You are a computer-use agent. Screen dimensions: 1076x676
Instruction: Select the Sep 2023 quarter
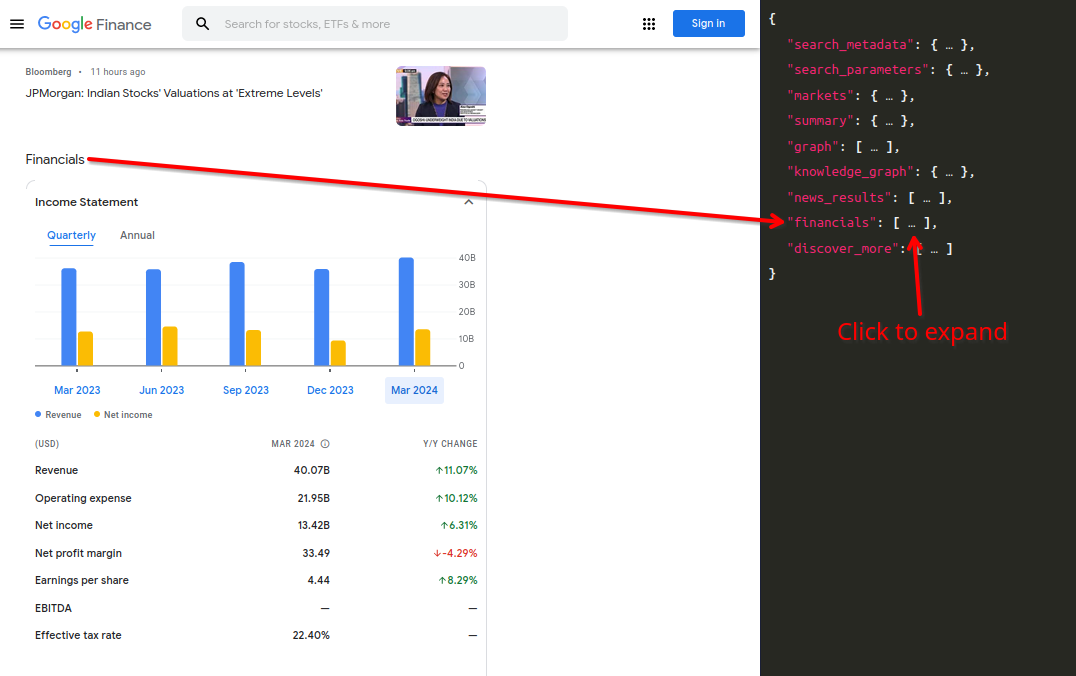[x=246, y=390]
